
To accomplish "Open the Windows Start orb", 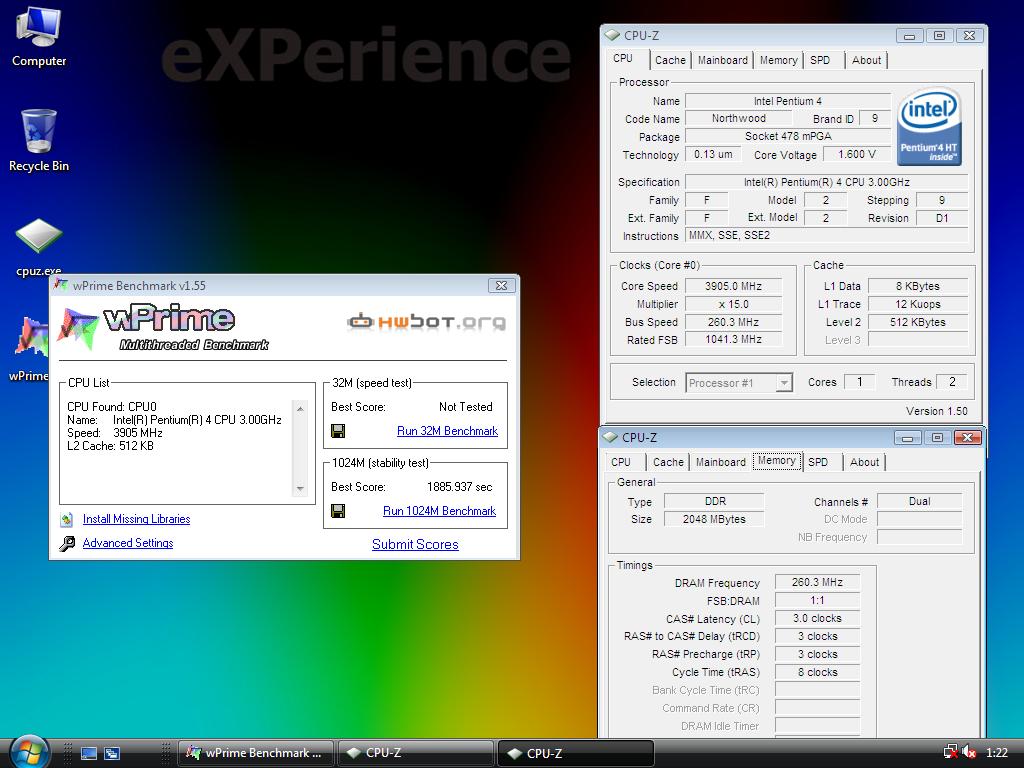I will pyautogui.click(x=29, y=752).
